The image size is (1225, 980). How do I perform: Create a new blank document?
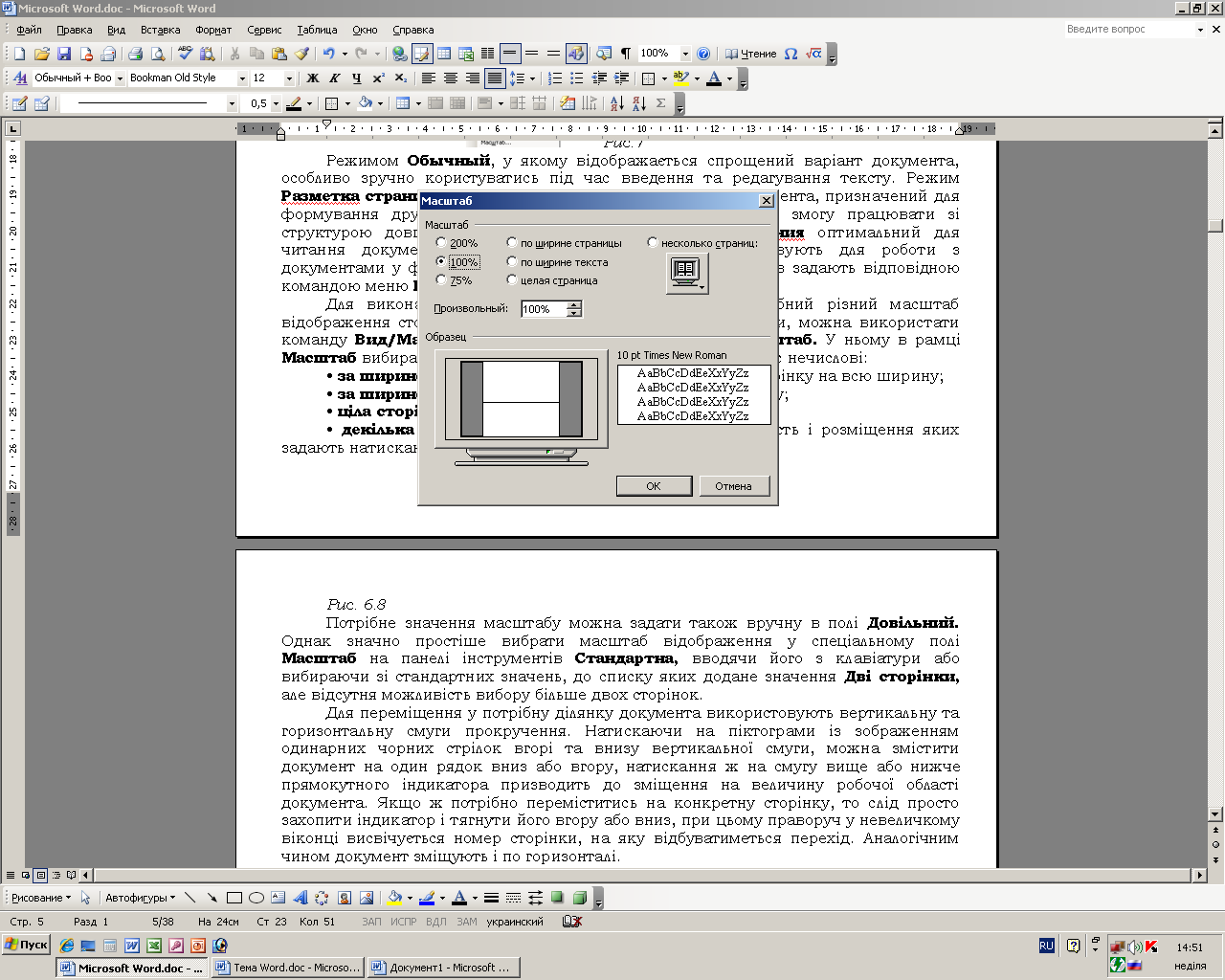point(19,54)
